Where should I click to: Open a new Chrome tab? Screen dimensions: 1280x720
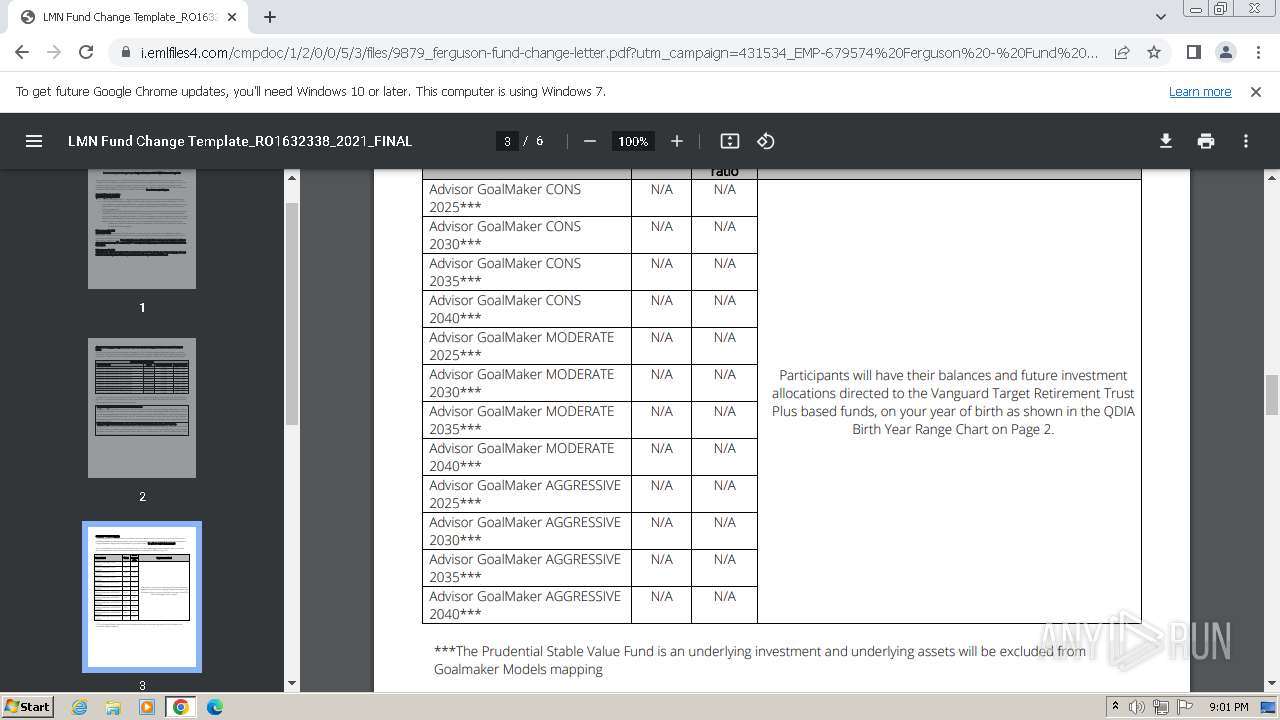click(x=270, y=17)
